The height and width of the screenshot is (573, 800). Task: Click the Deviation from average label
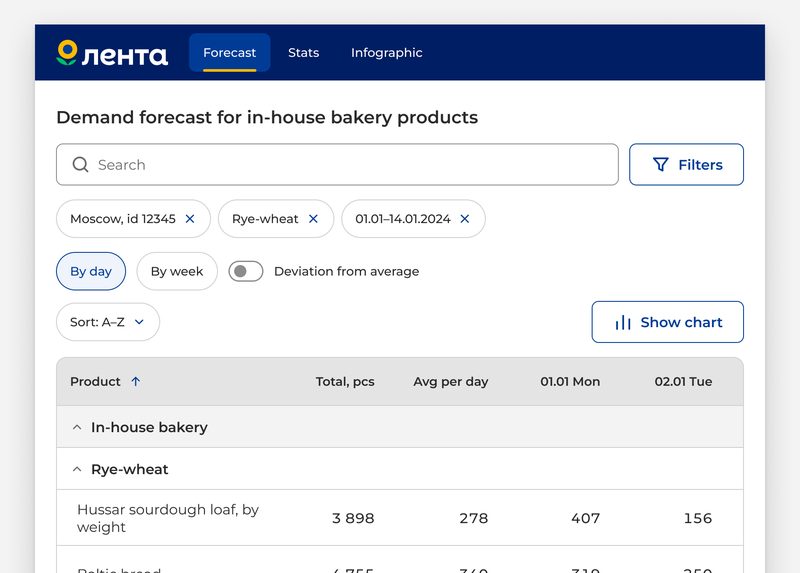(x=346, y=271)
